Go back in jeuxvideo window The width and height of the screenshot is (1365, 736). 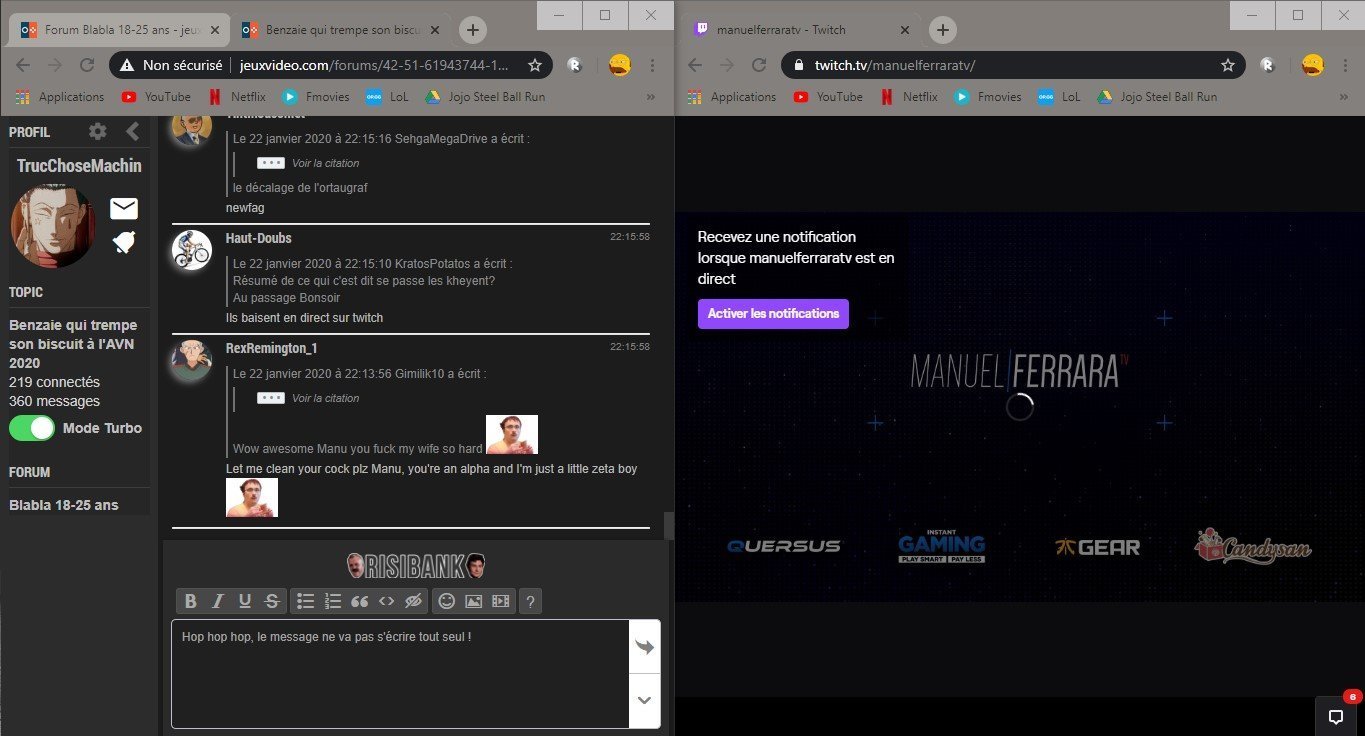pos(23,65)
